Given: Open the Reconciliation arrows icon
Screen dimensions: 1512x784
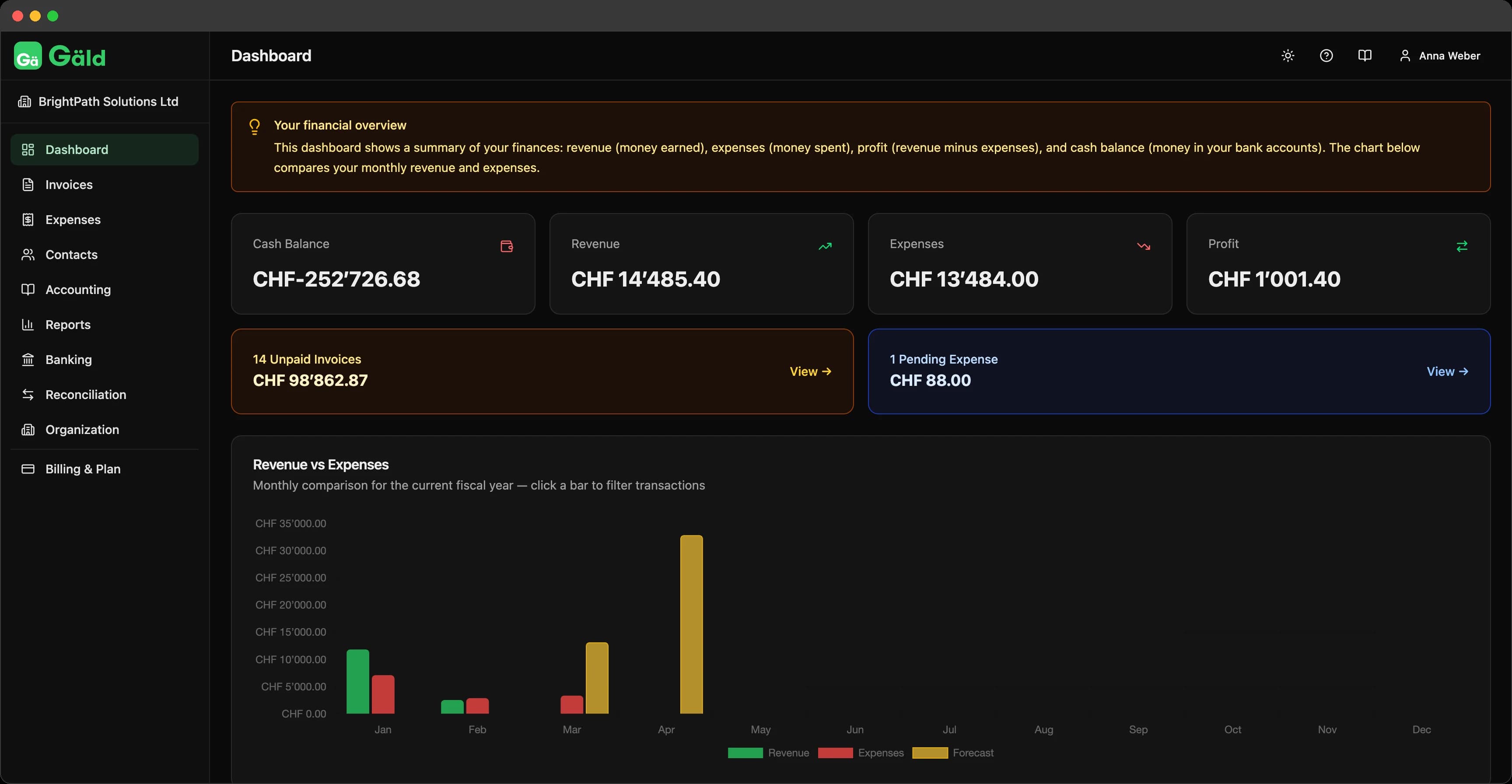Looking at the screenshot, I should [x=29, y=394].
